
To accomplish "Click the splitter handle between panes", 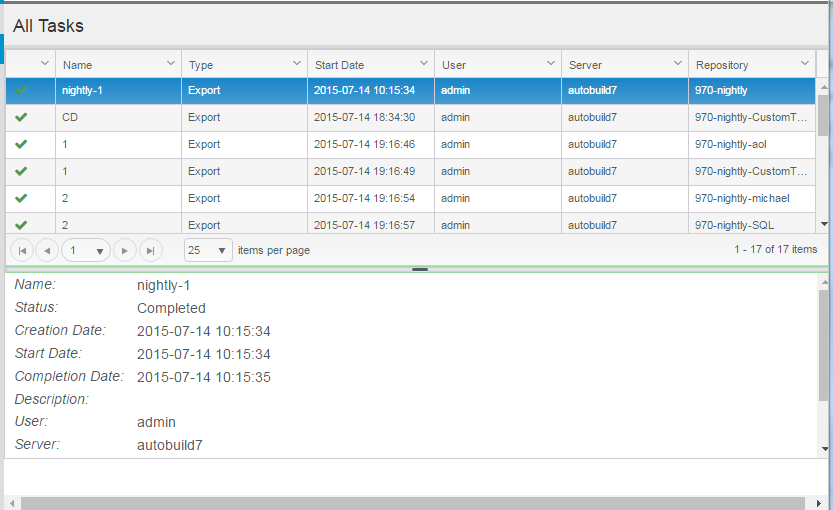I will point(420,269).
